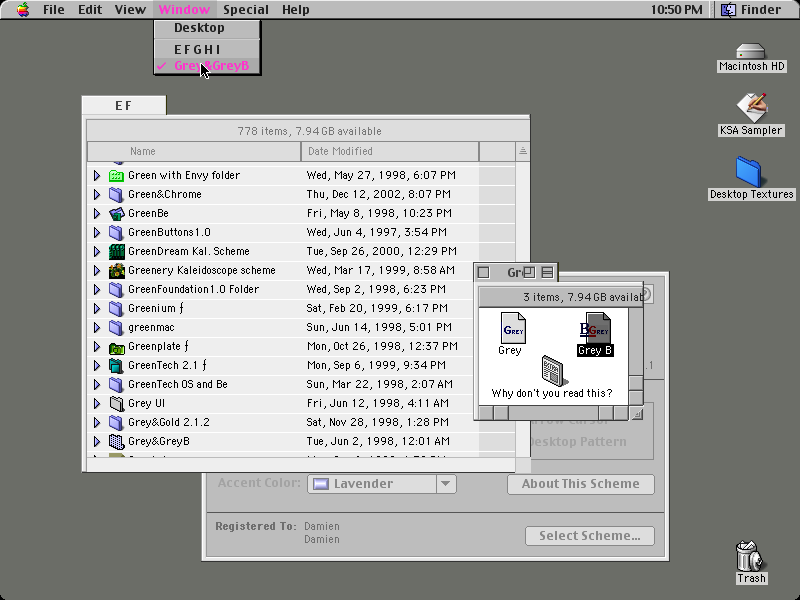Choose Grey&GreyB from the Window menu

point(208,66)
